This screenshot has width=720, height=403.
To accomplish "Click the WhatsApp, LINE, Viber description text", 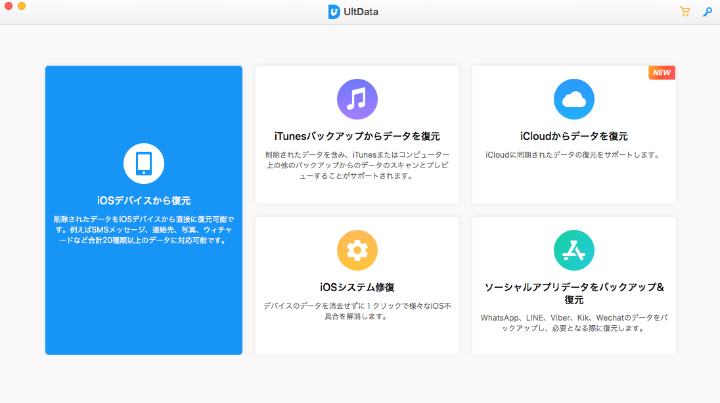I will pyautogui.click(x=574, y=323).
